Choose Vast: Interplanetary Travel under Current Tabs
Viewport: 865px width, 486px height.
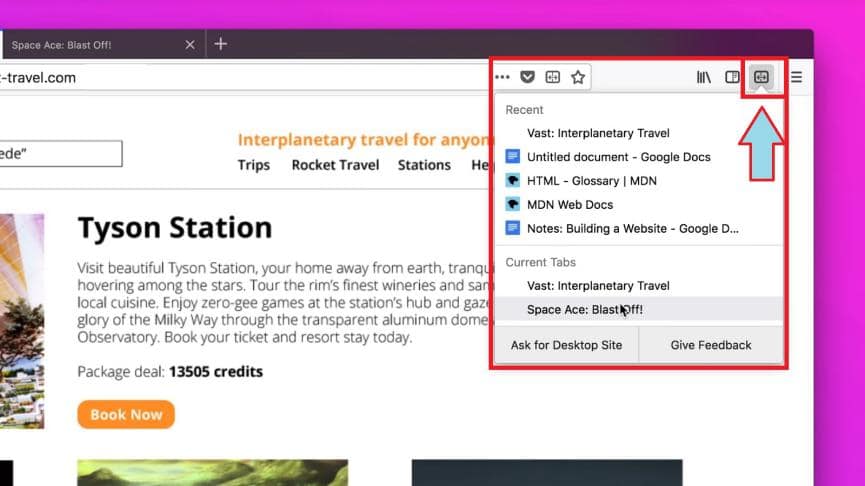639,286
